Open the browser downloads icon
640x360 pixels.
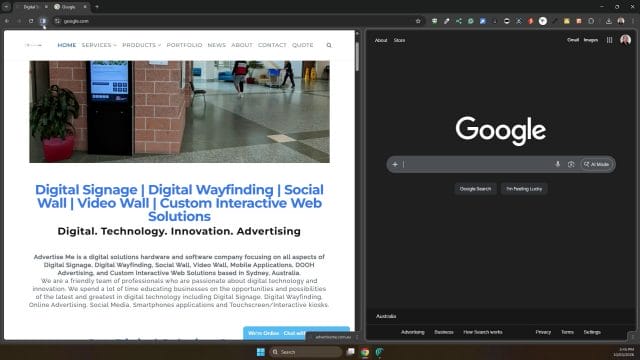pyautogui.click(x=609, y=21)
